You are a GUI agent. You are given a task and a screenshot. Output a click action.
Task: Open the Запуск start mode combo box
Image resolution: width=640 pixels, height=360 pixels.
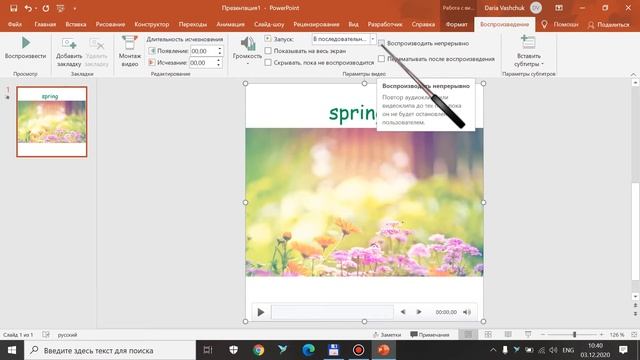(343, 39)
